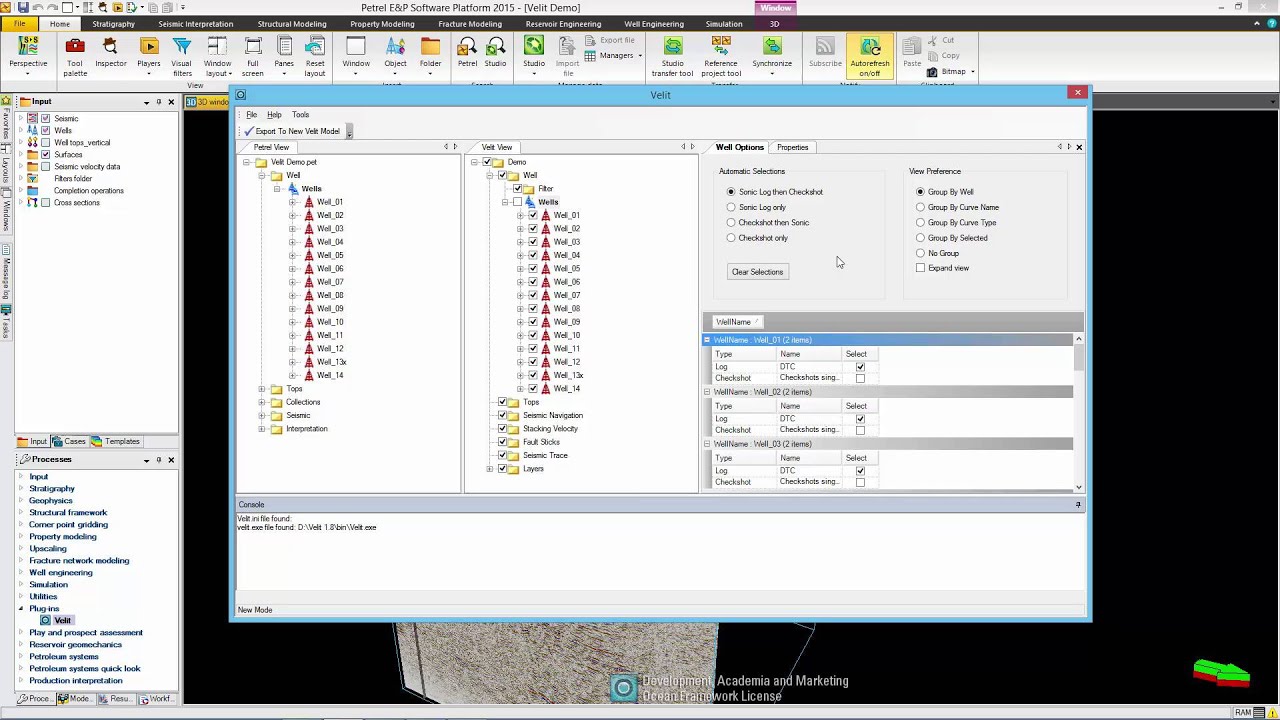The image size is (1280, 720).
Task: Insert a new Window from the ribbon
Action: [356, 54]
